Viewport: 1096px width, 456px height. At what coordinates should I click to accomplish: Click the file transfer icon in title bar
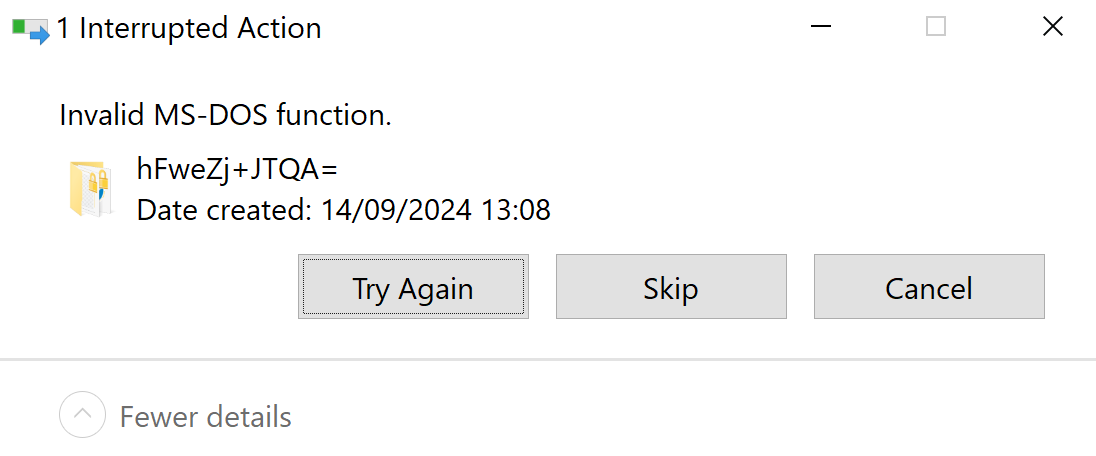(x=30, y=30)
